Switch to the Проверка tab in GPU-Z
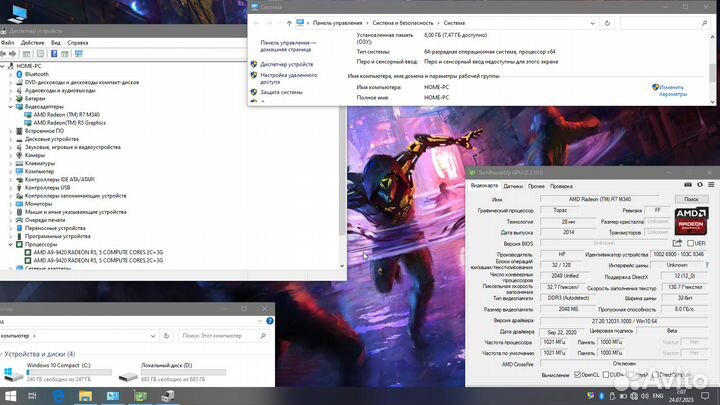720x405 pixels. point(561,186)
